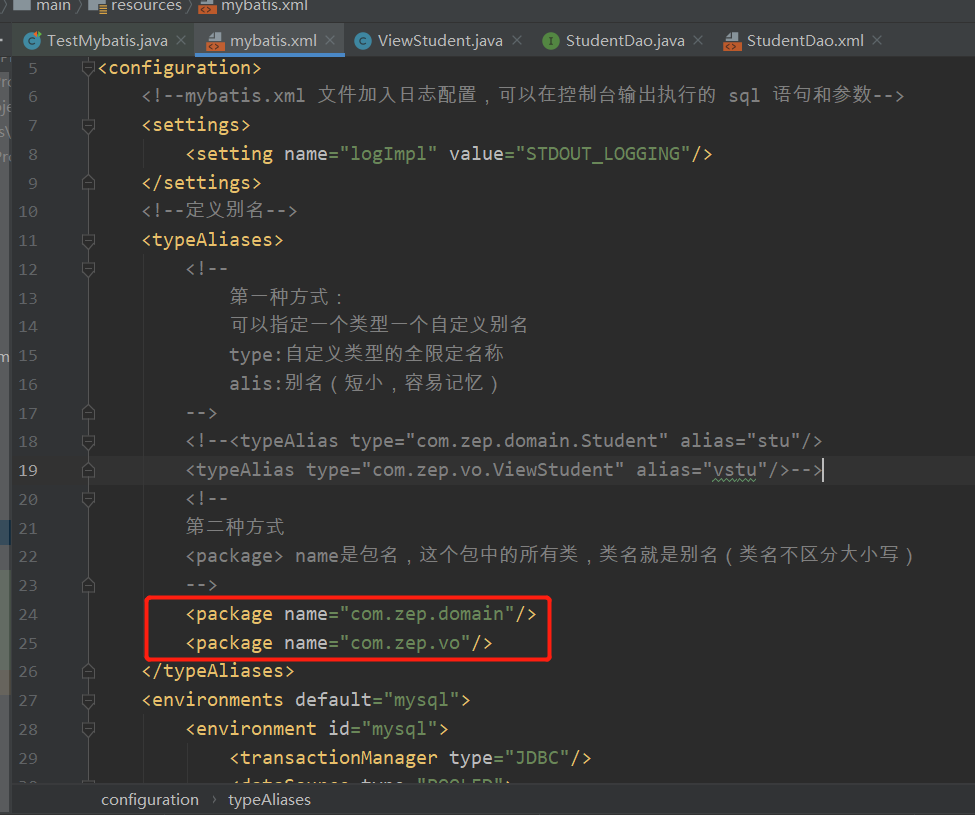Screen dimensions: 975x815
Task: Fold the closing settings tag line 9
Action: [x=88, y=183]
